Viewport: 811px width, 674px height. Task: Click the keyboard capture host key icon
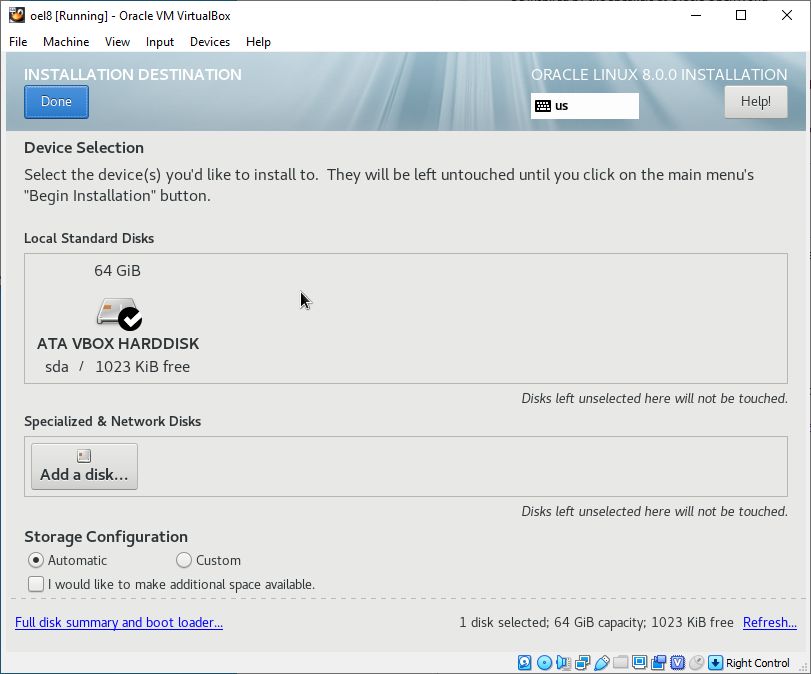click(715, 663)
